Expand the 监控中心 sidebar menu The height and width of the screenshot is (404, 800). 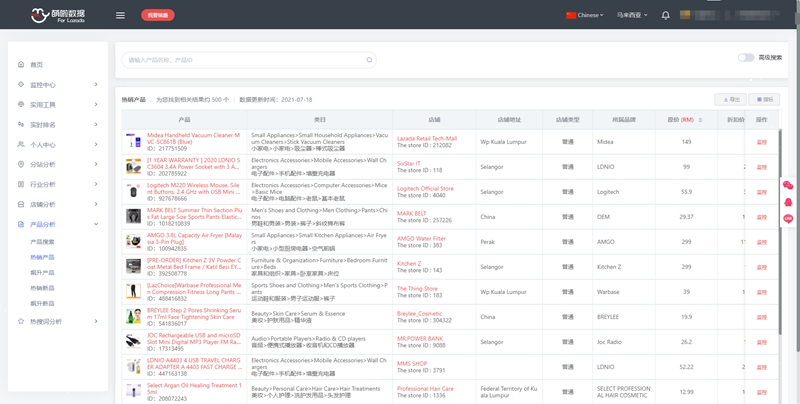[x=57, y=85]
